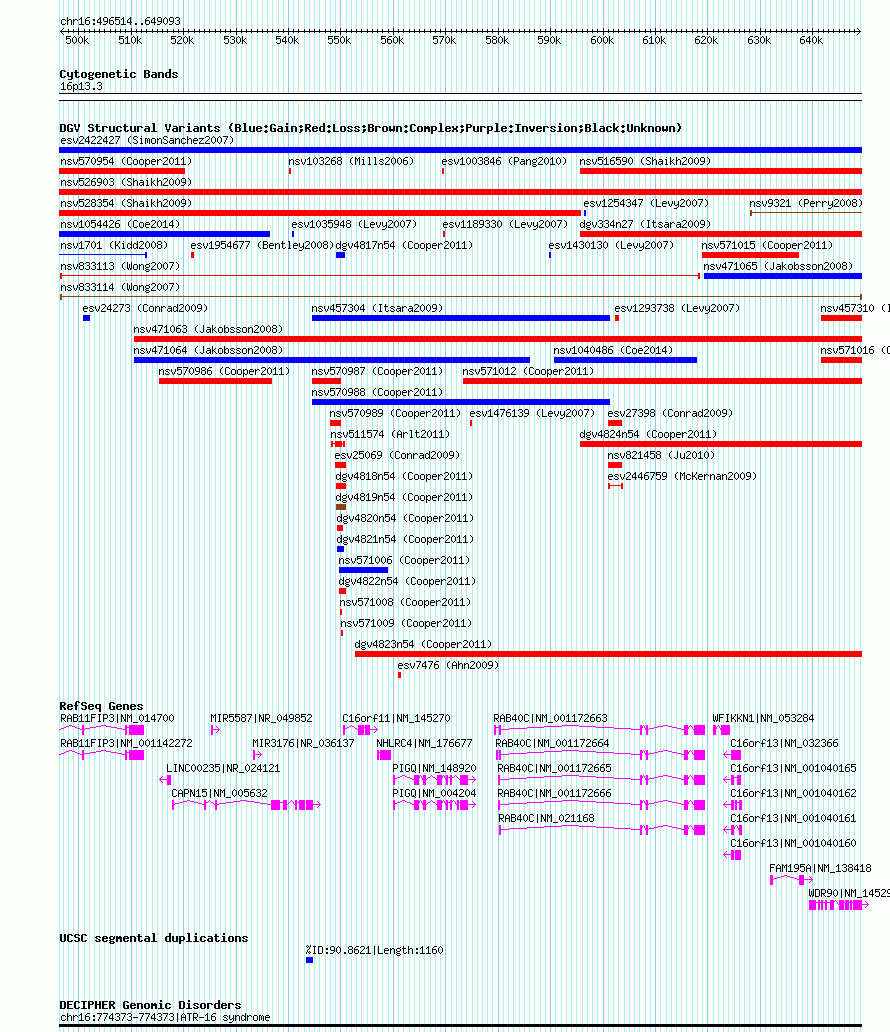Open nsv570986 (Cooper2011) variant
This screenshot has width=890, height=1032.
[x=224, y=372]
